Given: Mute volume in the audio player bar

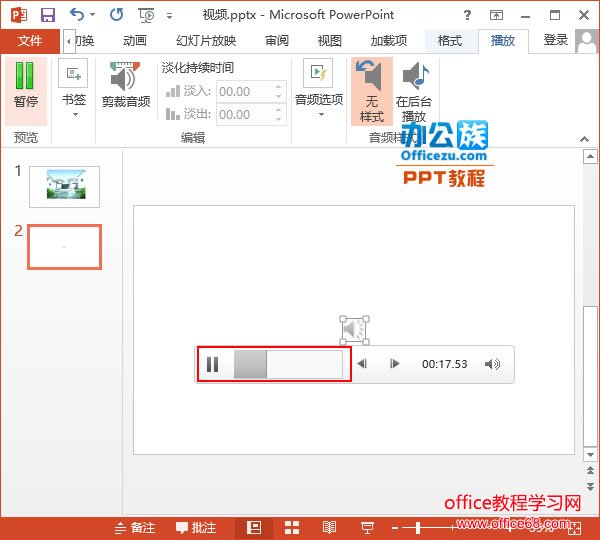Looking at the screenshot, I should click(492, 365).
